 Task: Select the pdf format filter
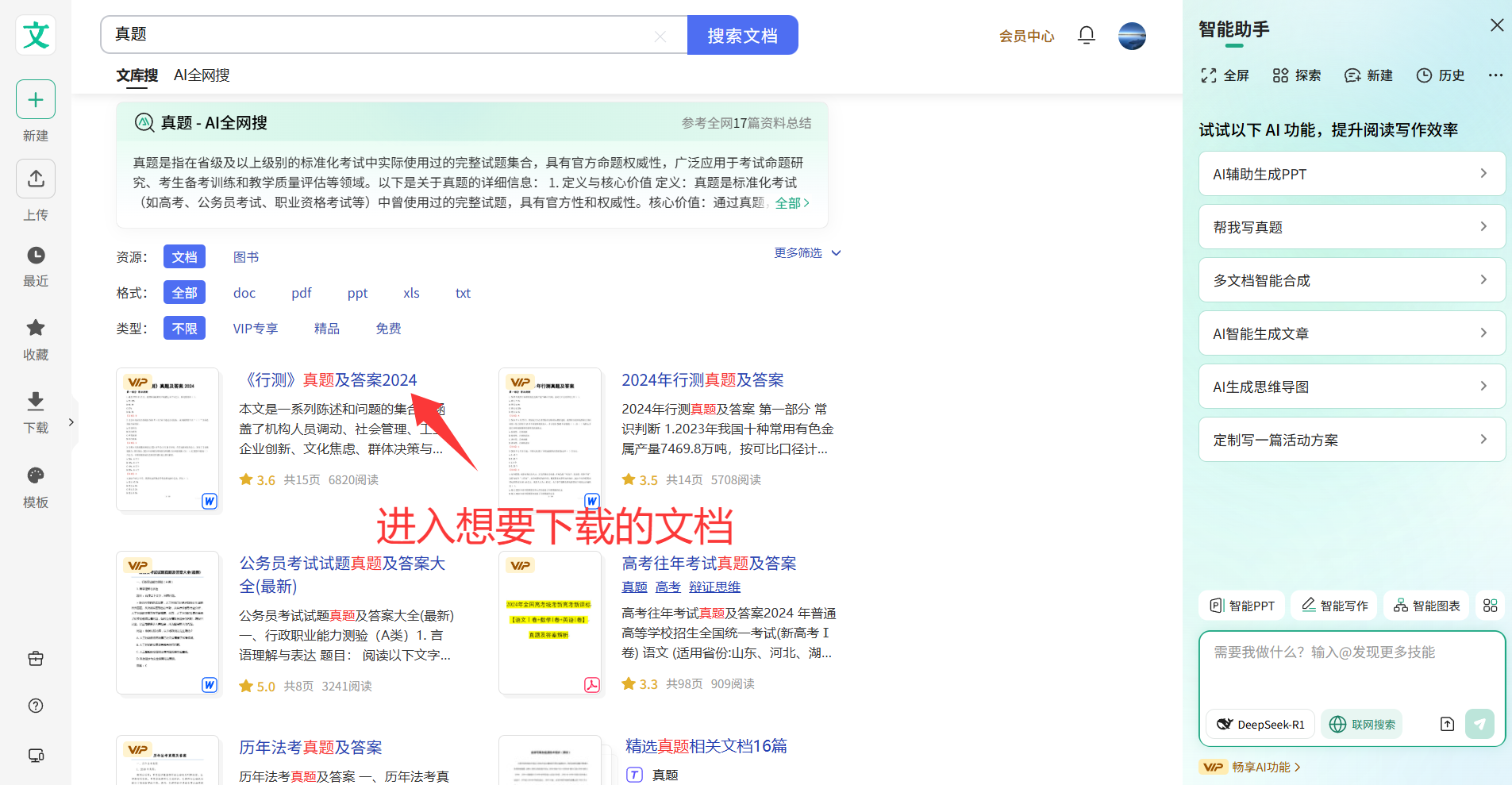302,293
